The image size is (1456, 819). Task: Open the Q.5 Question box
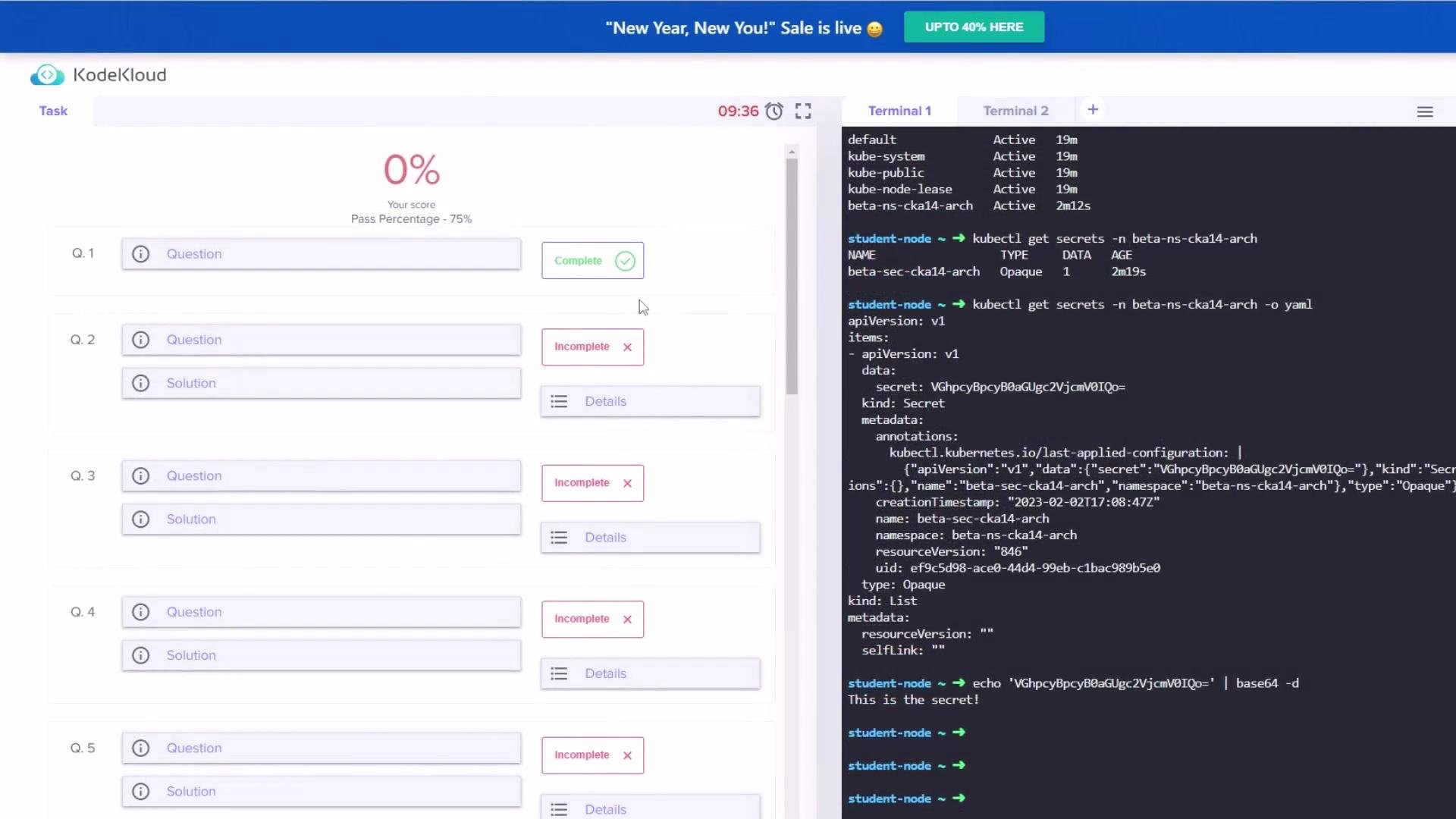point(322,748)
